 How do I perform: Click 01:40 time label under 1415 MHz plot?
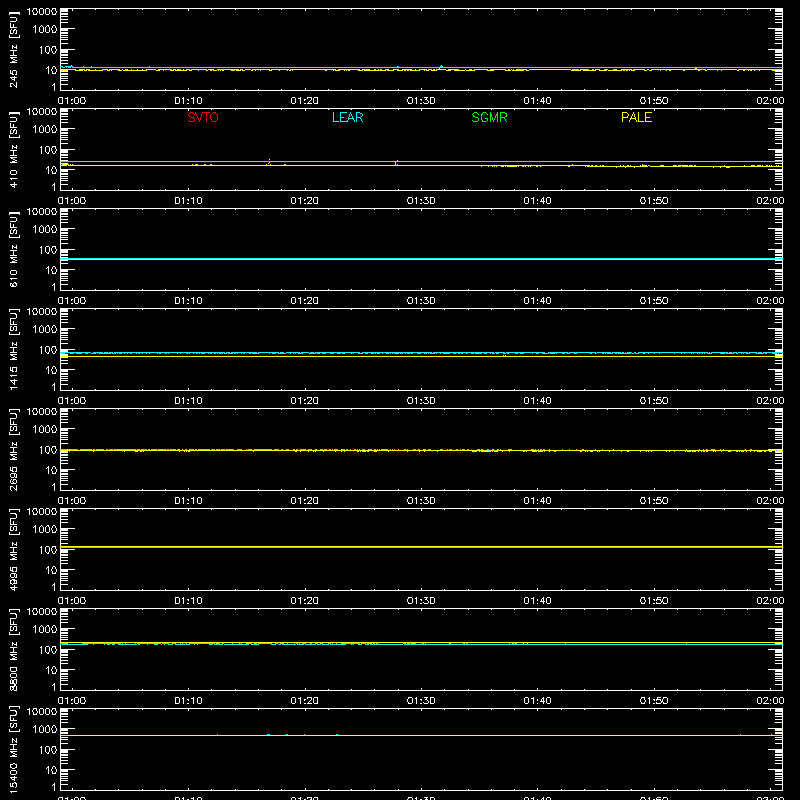537,401
